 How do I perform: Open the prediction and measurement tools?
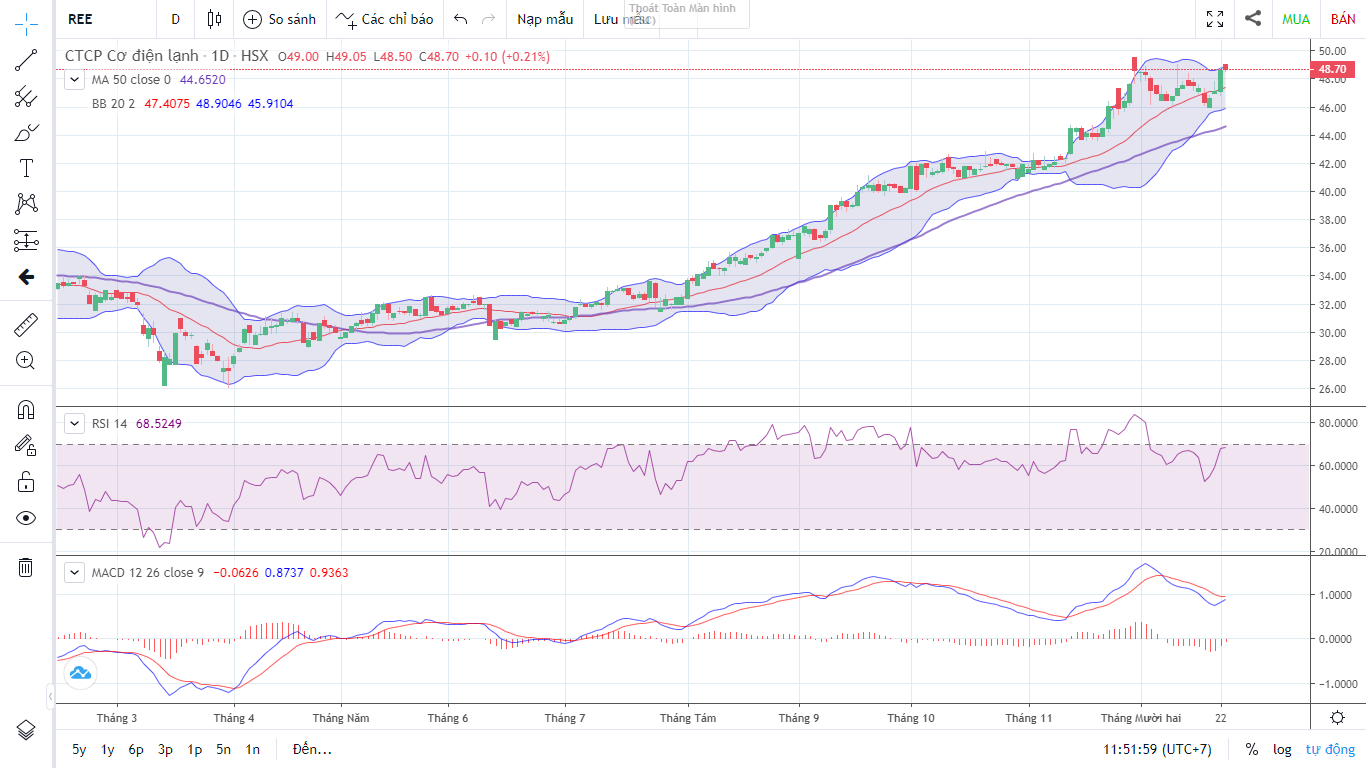click(x=26, y=240)
